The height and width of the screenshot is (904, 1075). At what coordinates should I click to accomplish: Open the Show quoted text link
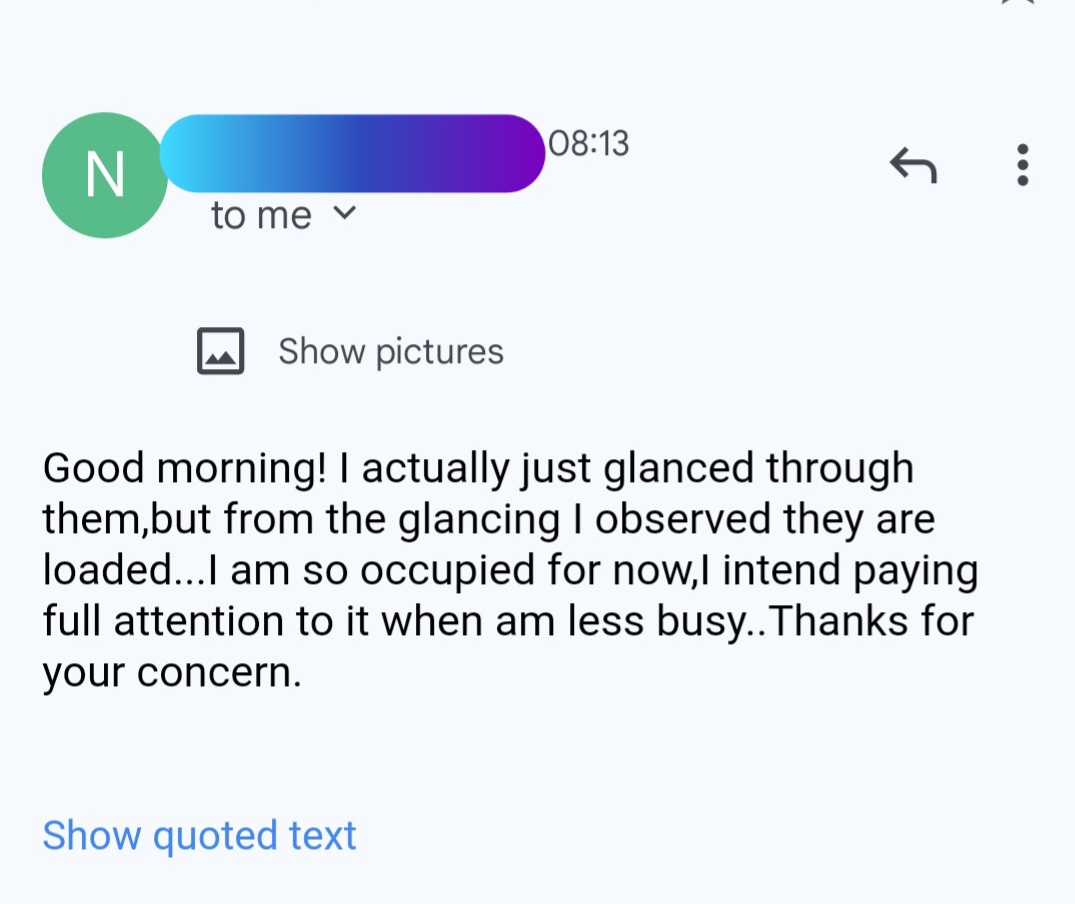(200, 835)
